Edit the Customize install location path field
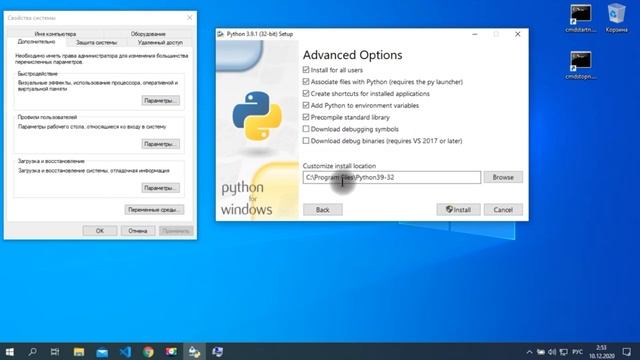This screenshot has width=640, height=360. click(x=392, y=177)
